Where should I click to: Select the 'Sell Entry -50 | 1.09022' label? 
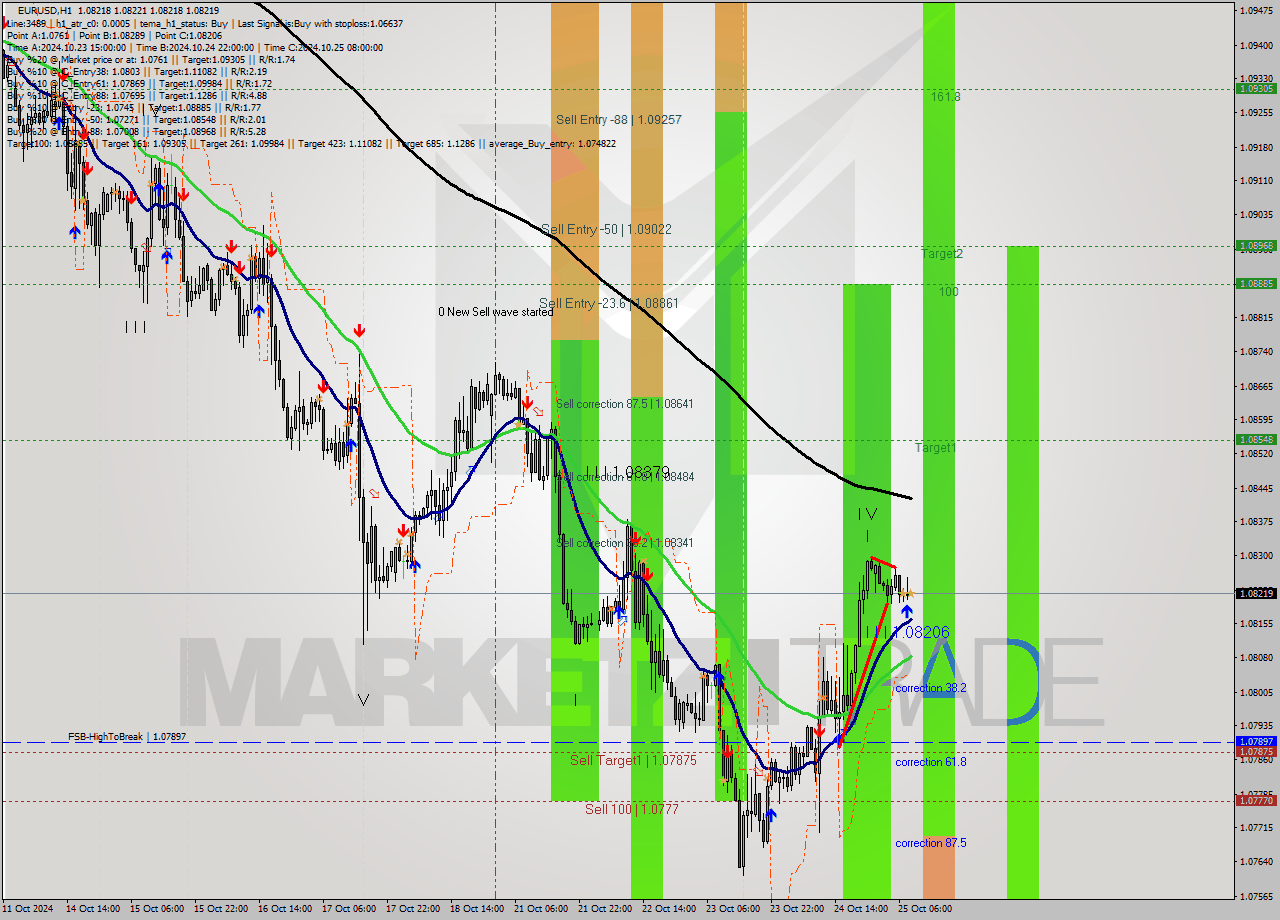[x=606, y=229]
